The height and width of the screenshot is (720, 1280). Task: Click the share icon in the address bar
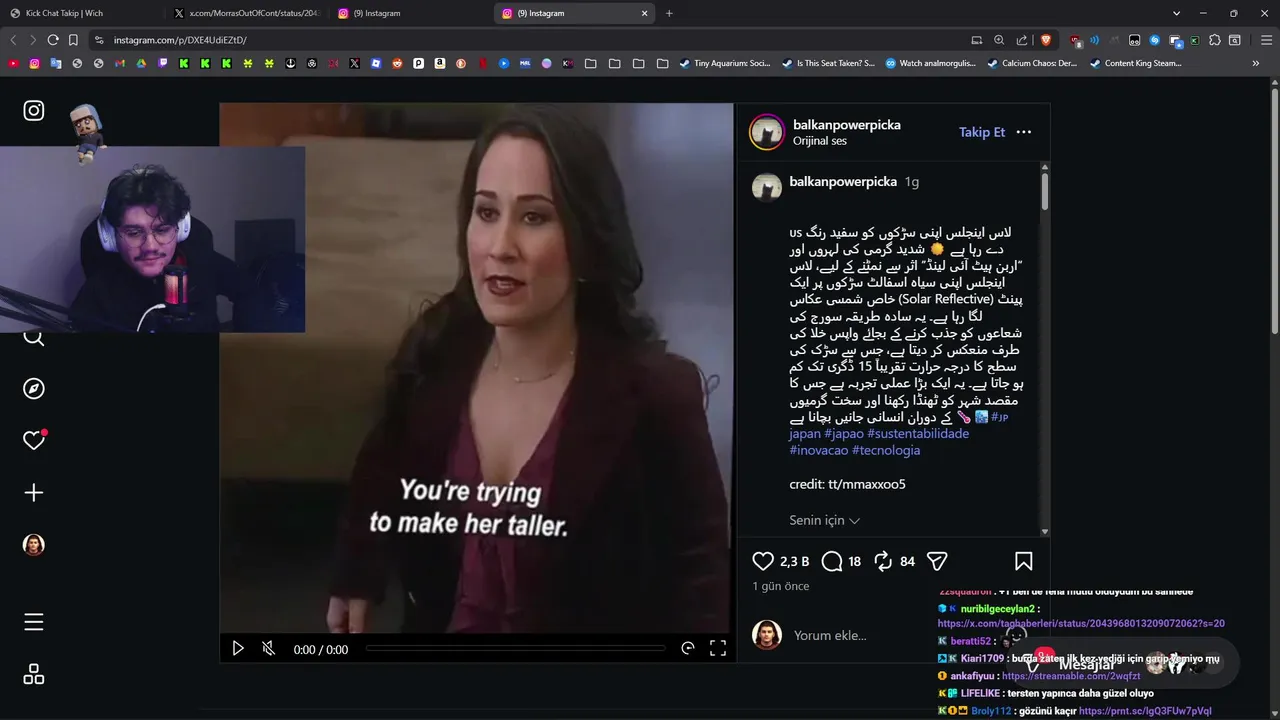1022,40
